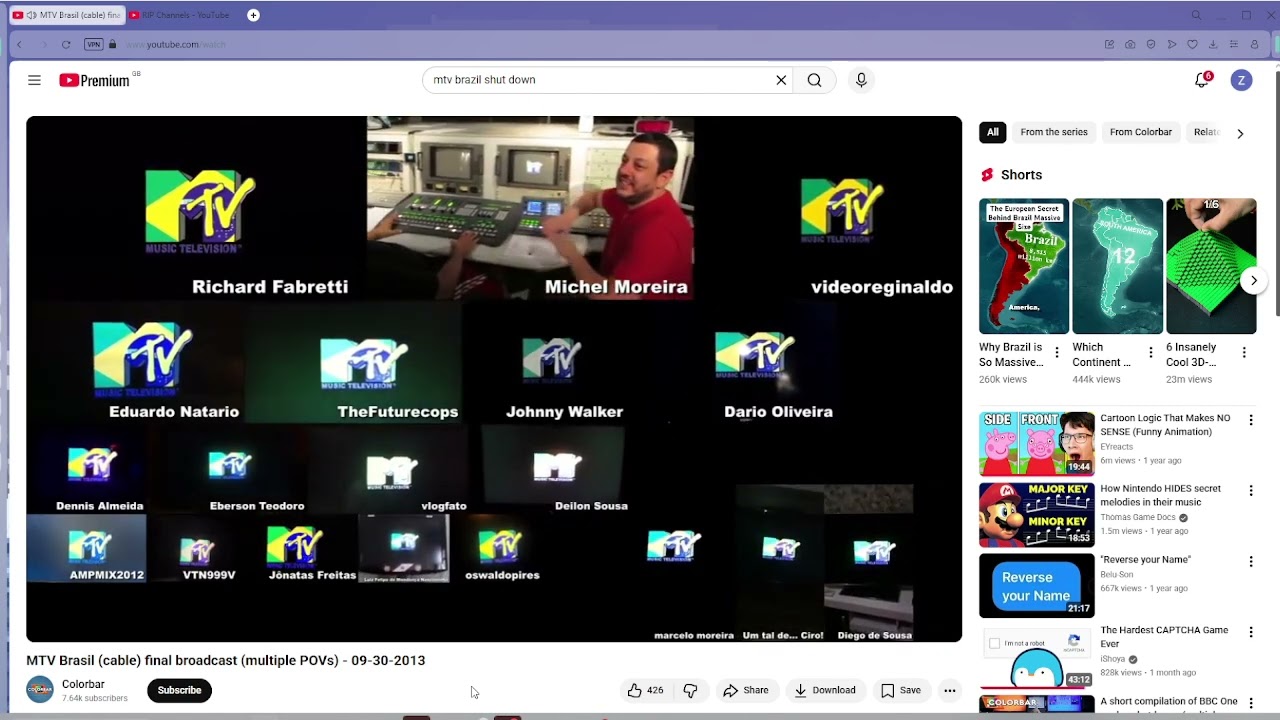Bookmark page with heart icon

[x=1192, y=44]
